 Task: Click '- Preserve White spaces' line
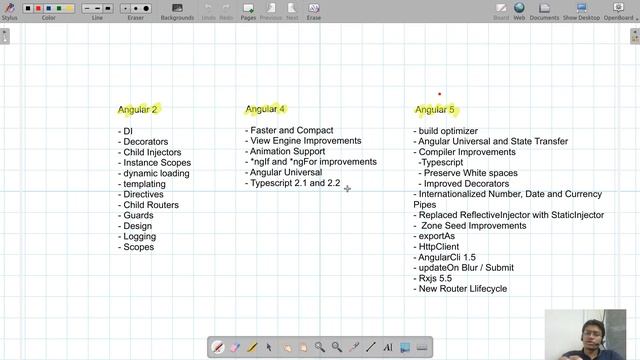(468, 173)
